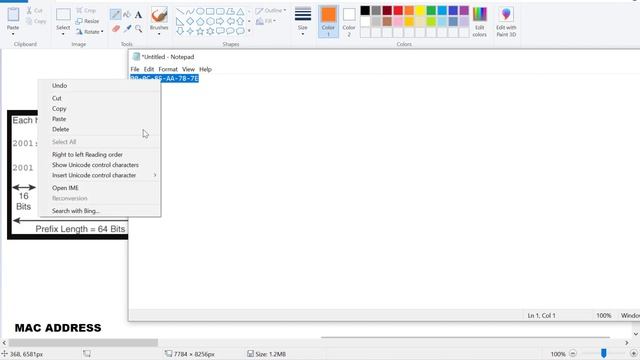Click the Paint horizontal scrollbar thumb
The image size is (640, 360).
[x=83, y=342]
